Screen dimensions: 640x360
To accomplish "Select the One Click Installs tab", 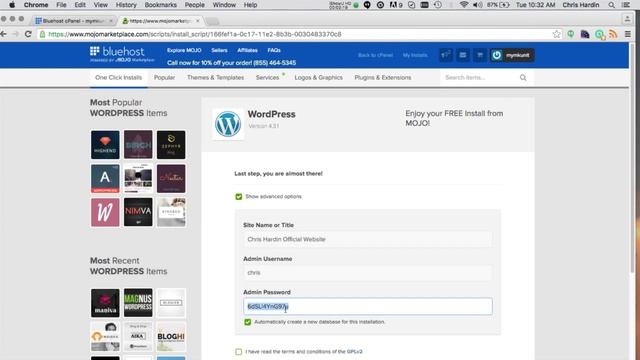I will coord(118,78).
